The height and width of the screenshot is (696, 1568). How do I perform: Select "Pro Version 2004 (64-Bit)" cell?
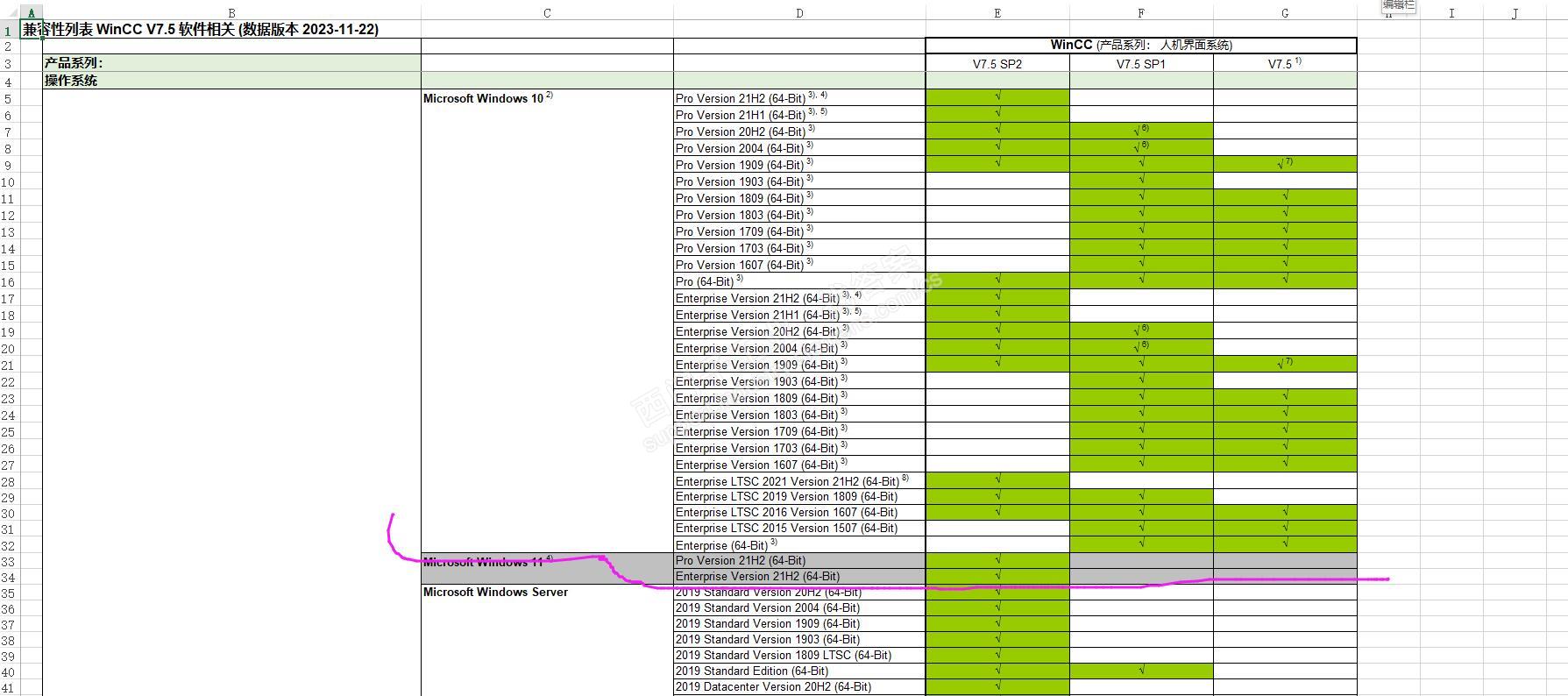799,148
